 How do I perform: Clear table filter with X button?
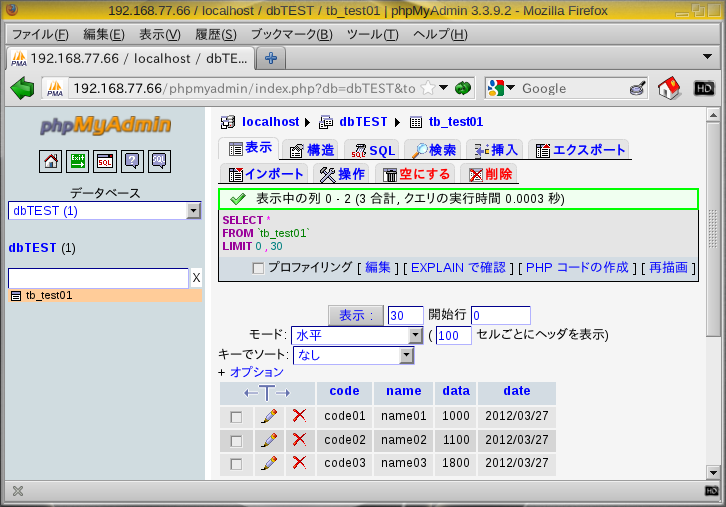(x=196, y=278)
